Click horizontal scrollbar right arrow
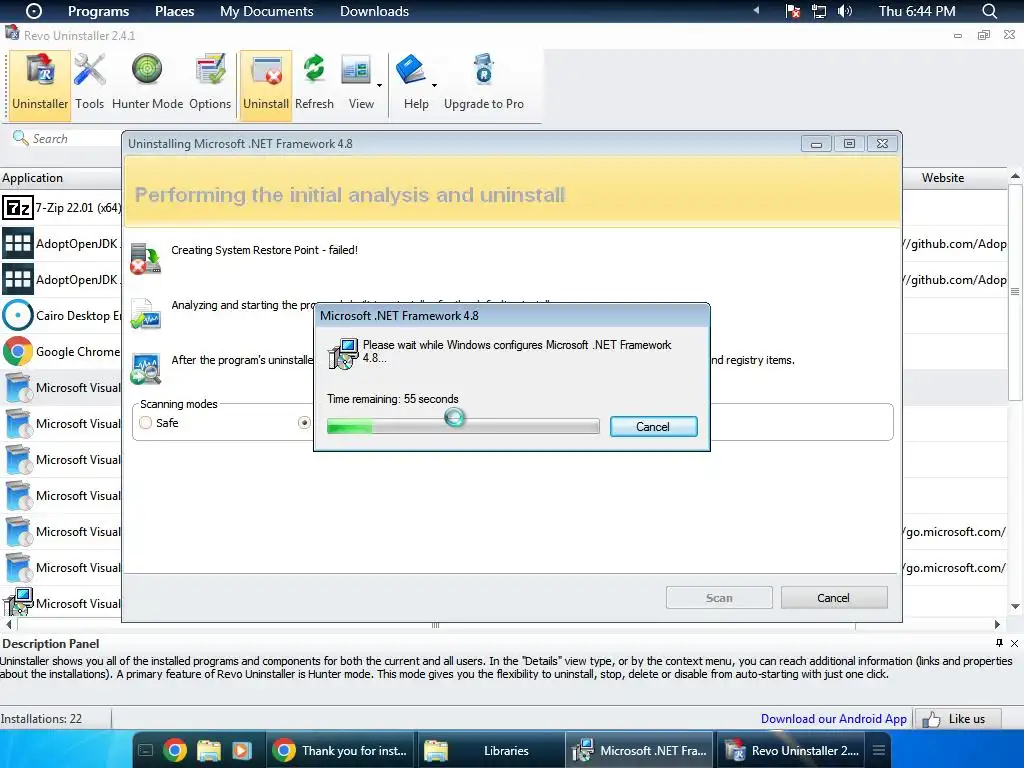 click(997, 624)
